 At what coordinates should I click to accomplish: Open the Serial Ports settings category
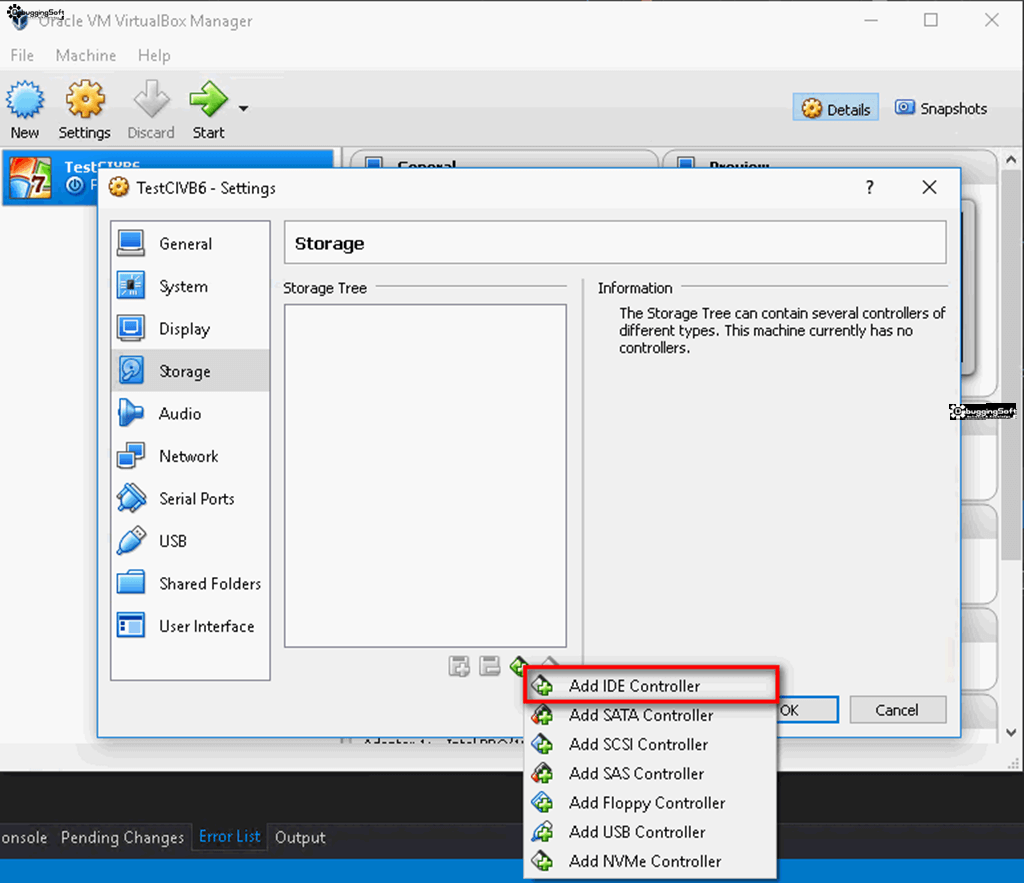[190, 498]
